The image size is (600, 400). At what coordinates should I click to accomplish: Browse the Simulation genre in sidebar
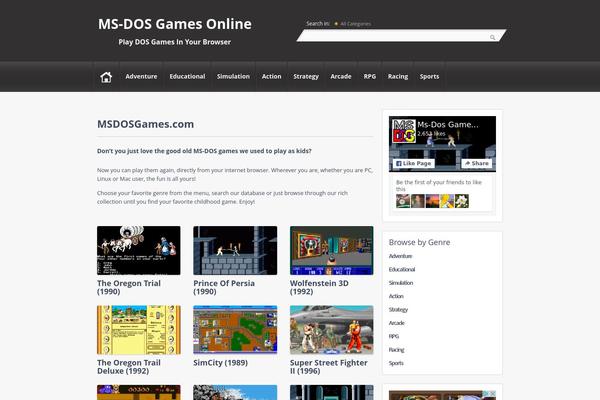pos(401,283)
